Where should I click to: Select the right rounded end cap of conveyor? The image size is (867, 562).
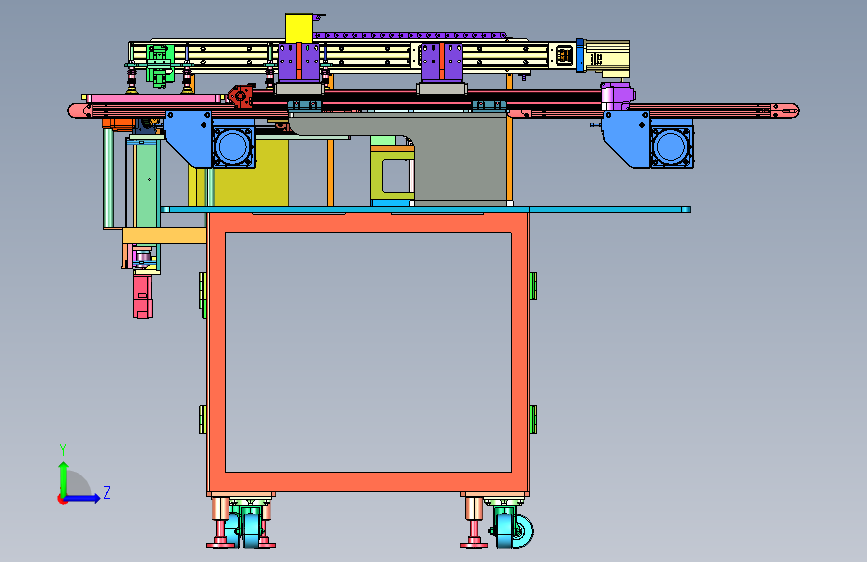(x=785, y=111)
